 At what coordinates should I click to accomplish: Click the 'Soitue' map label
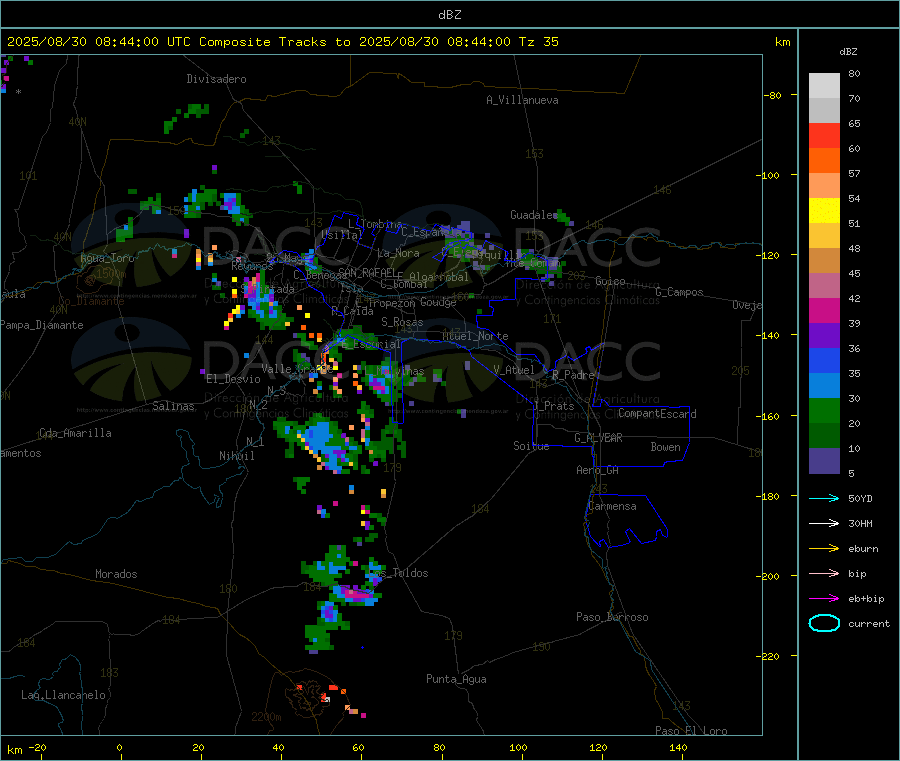[x=531, y=446]
